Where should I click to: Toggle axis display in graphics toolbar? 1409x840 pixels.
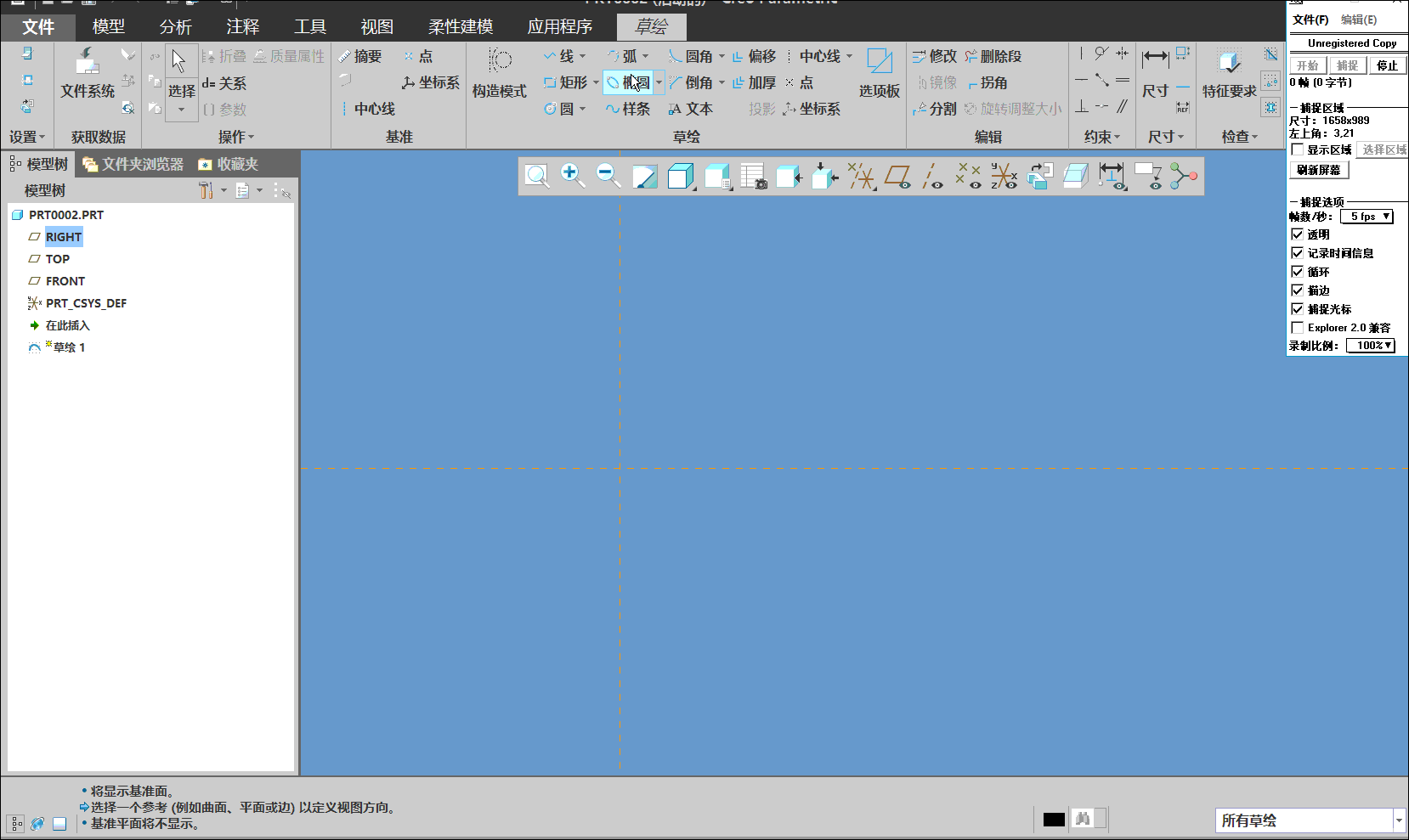click(x=933, y=176)
